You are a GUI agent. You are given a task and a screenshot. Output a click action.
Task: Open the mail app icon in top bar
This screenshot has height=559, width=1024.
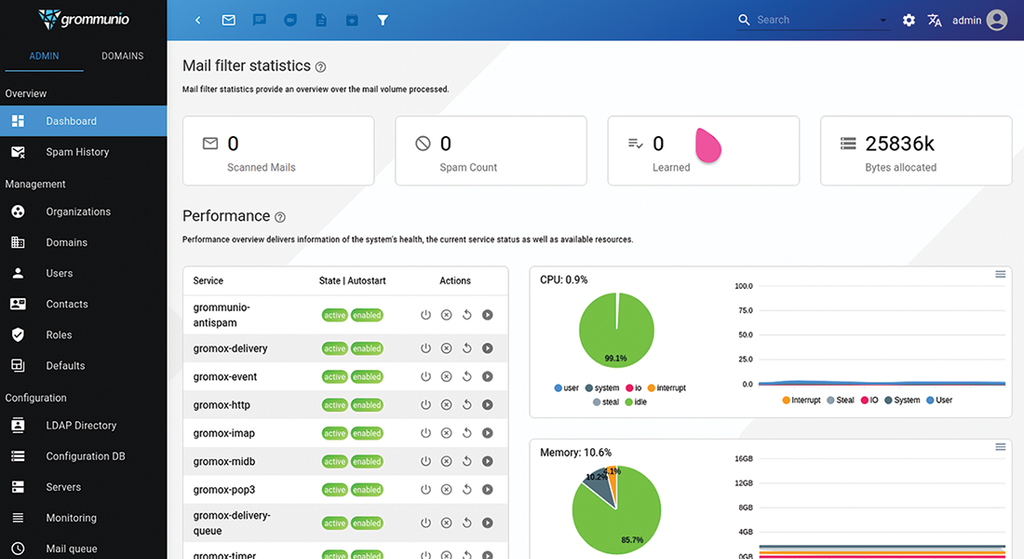pyautogui.click(x=229, y=20)
